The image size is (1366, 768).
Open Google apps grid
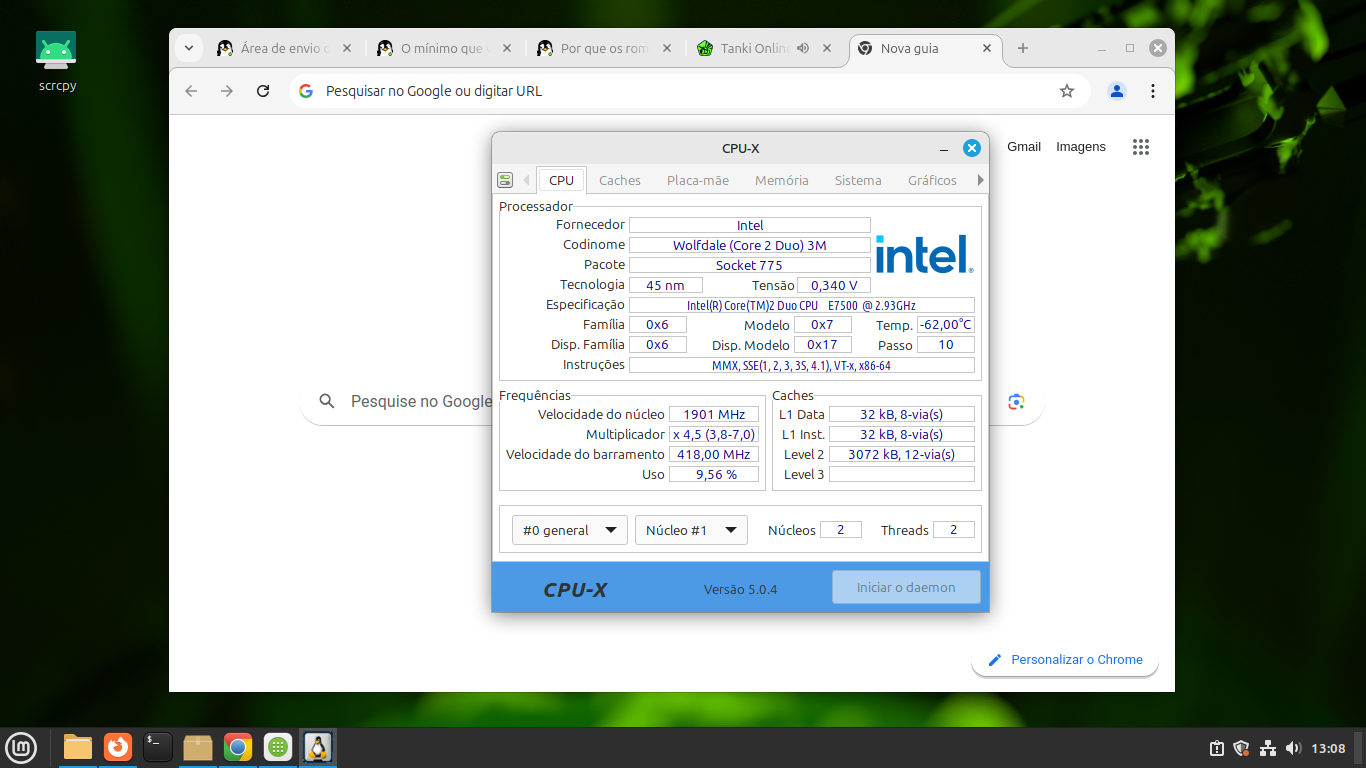point(1141,147)
